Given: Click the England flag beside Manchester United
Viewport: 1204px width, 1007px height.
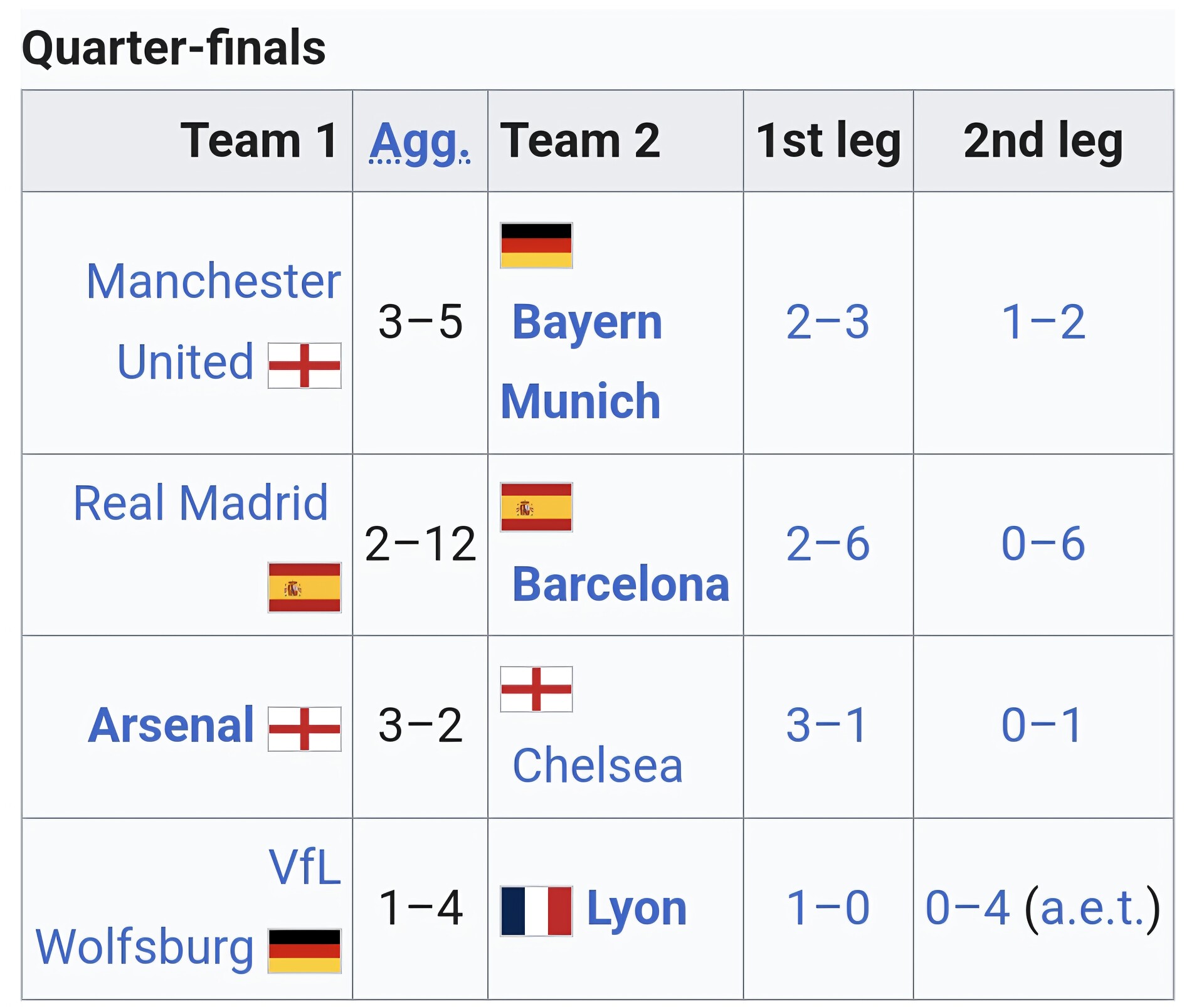Looking at the screenshot, I should pos(304,366).
